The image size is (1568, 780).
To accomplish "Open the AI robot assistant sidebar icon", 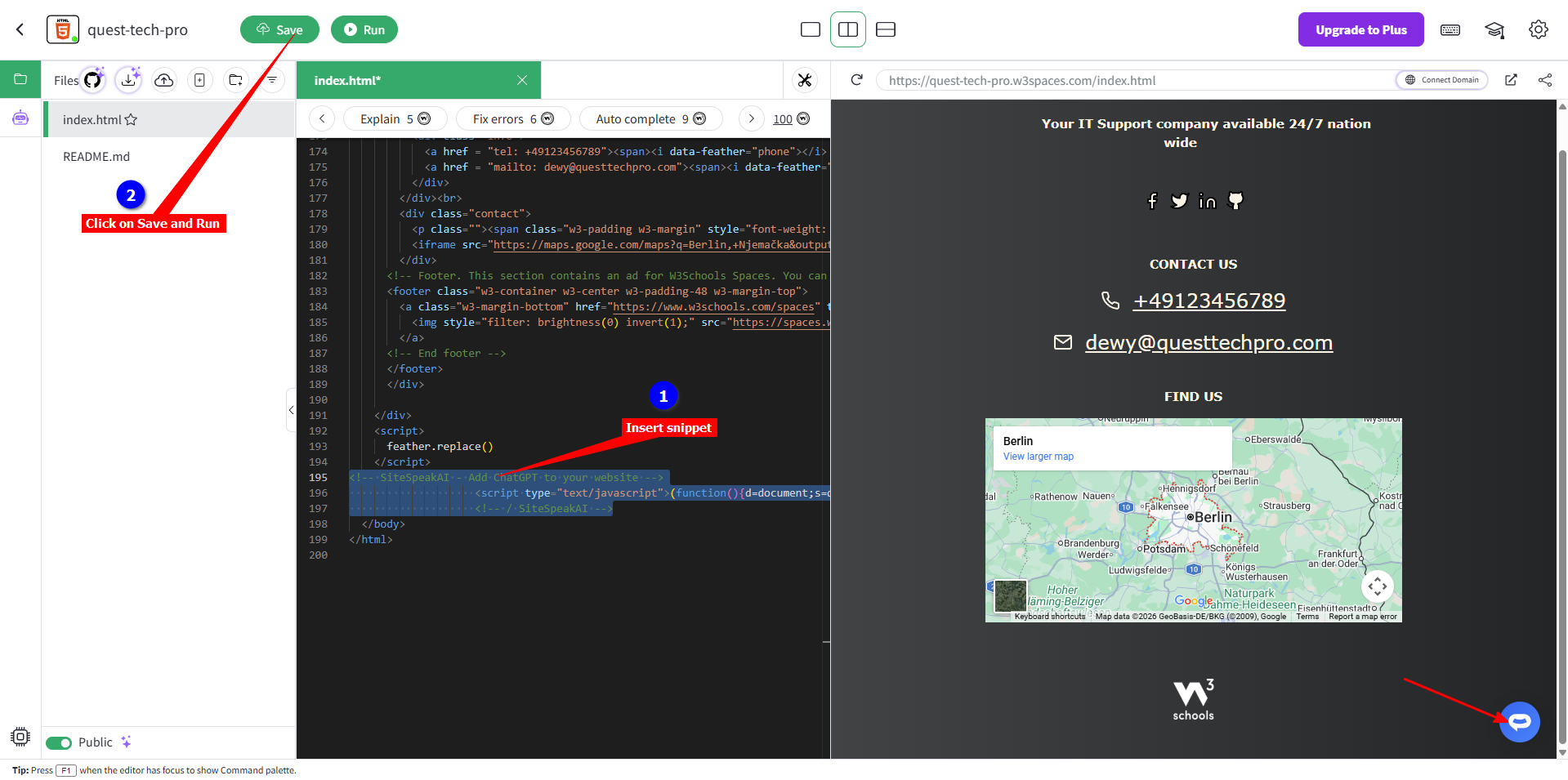I will [x=20, y=118].
